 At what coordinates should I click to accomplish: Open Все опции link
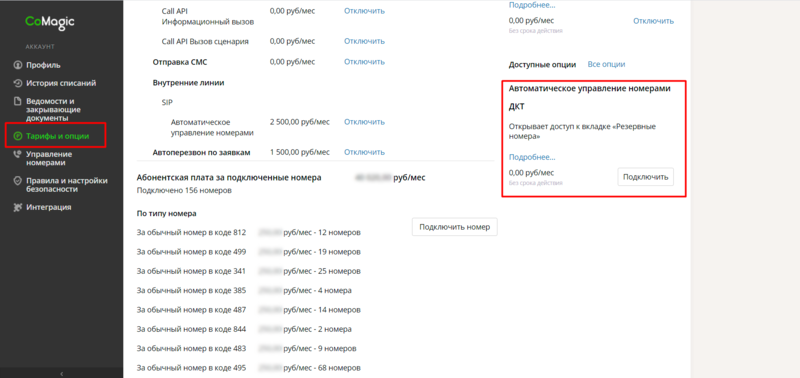pyautogui.click(x=606, y=64)
